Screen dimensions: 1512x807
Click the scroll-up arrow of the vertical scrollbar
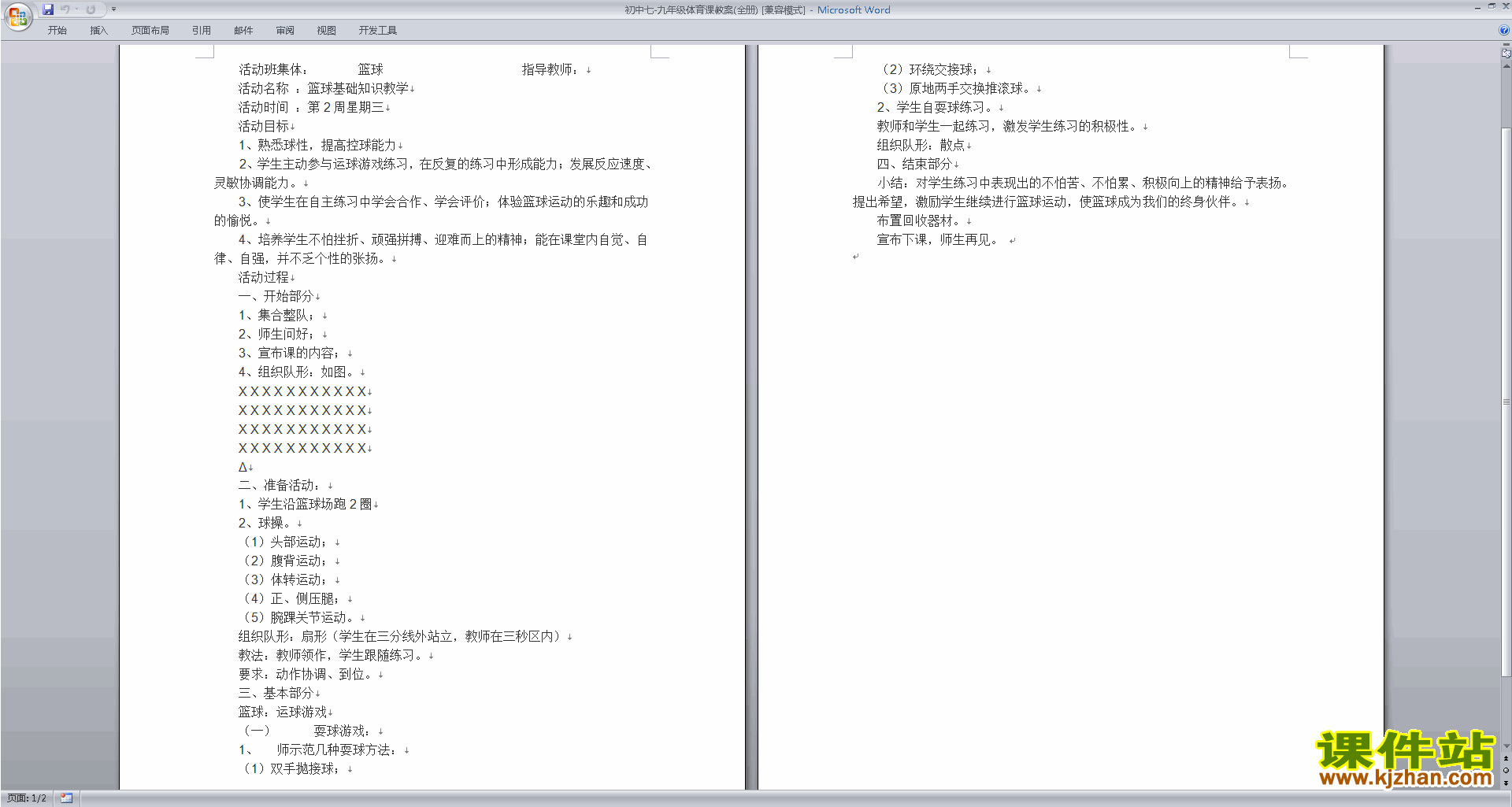(1506, 65)
